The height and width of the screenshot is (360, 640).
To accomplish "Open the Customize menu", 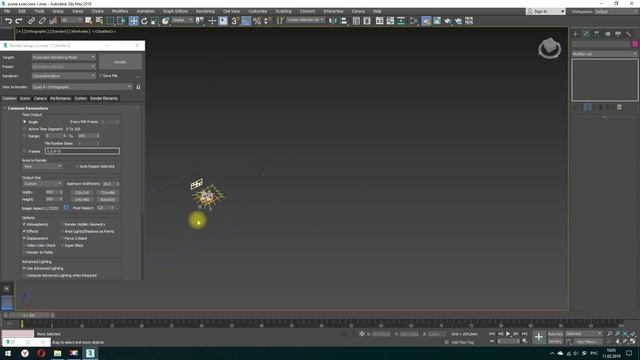I will (258, 11).
